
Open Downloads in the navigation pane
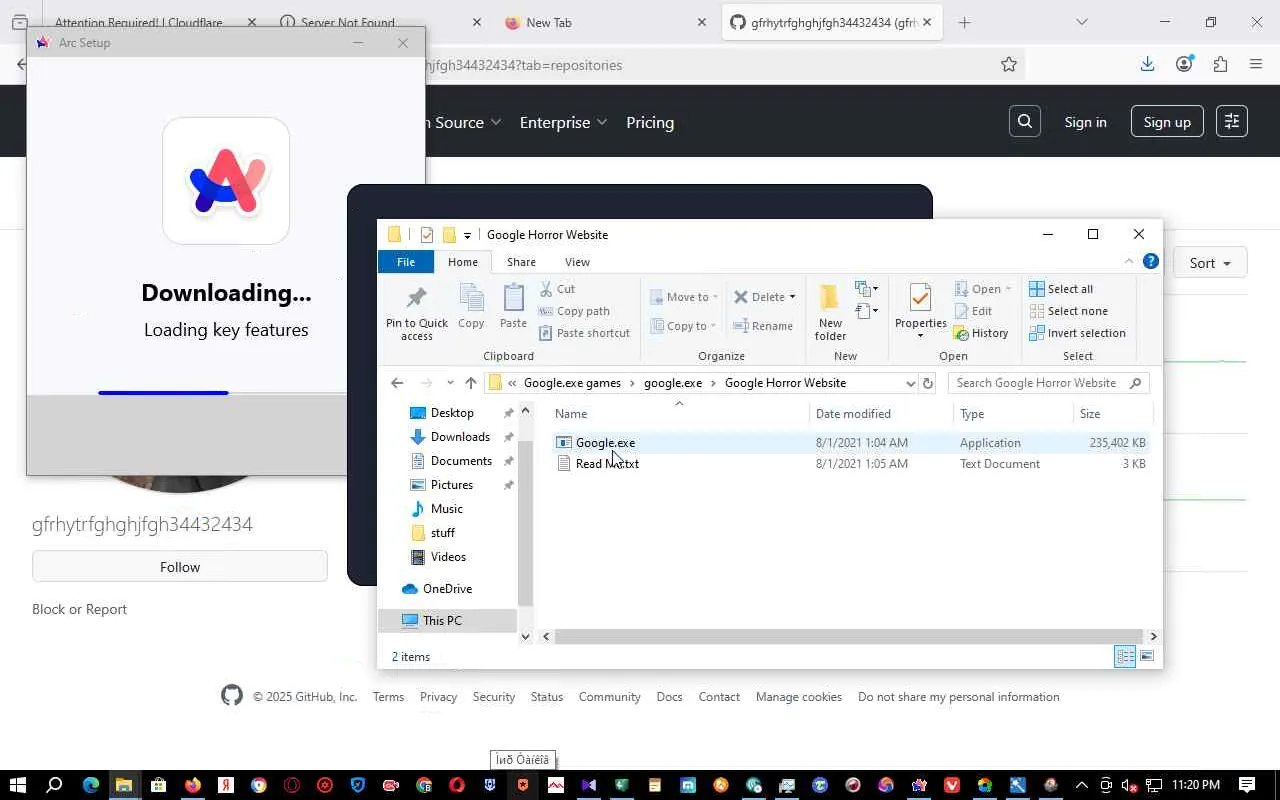(460, 437)
